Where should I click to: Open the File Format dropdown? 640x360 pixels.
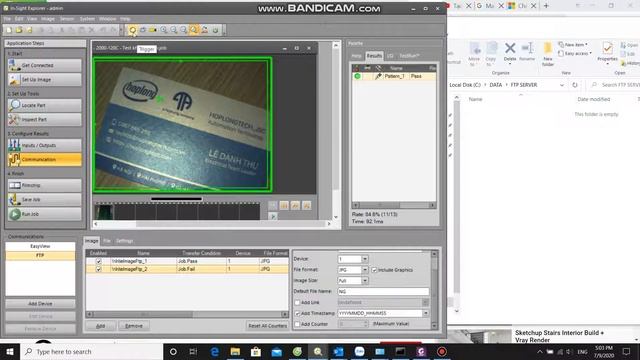pyautogui.click(x=365, y=270)
